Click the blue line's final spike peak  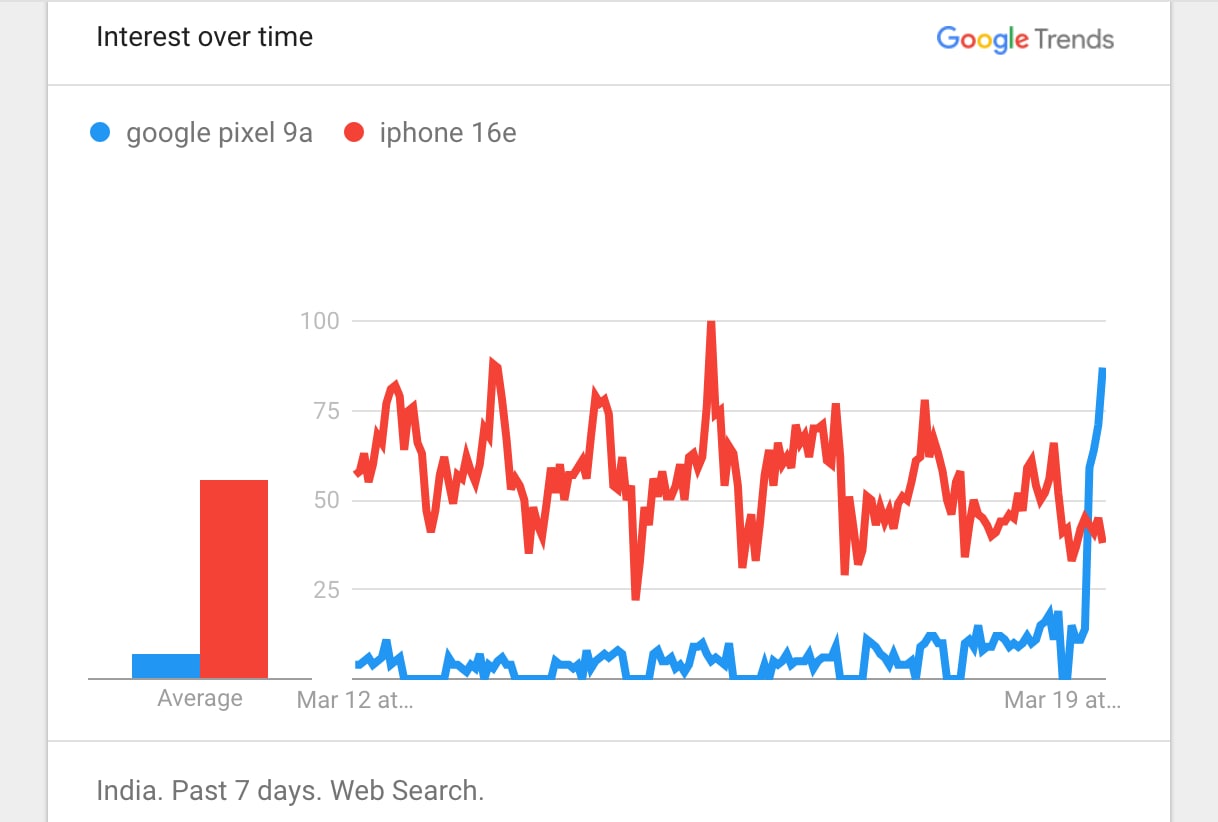(x=1102, y=371)
